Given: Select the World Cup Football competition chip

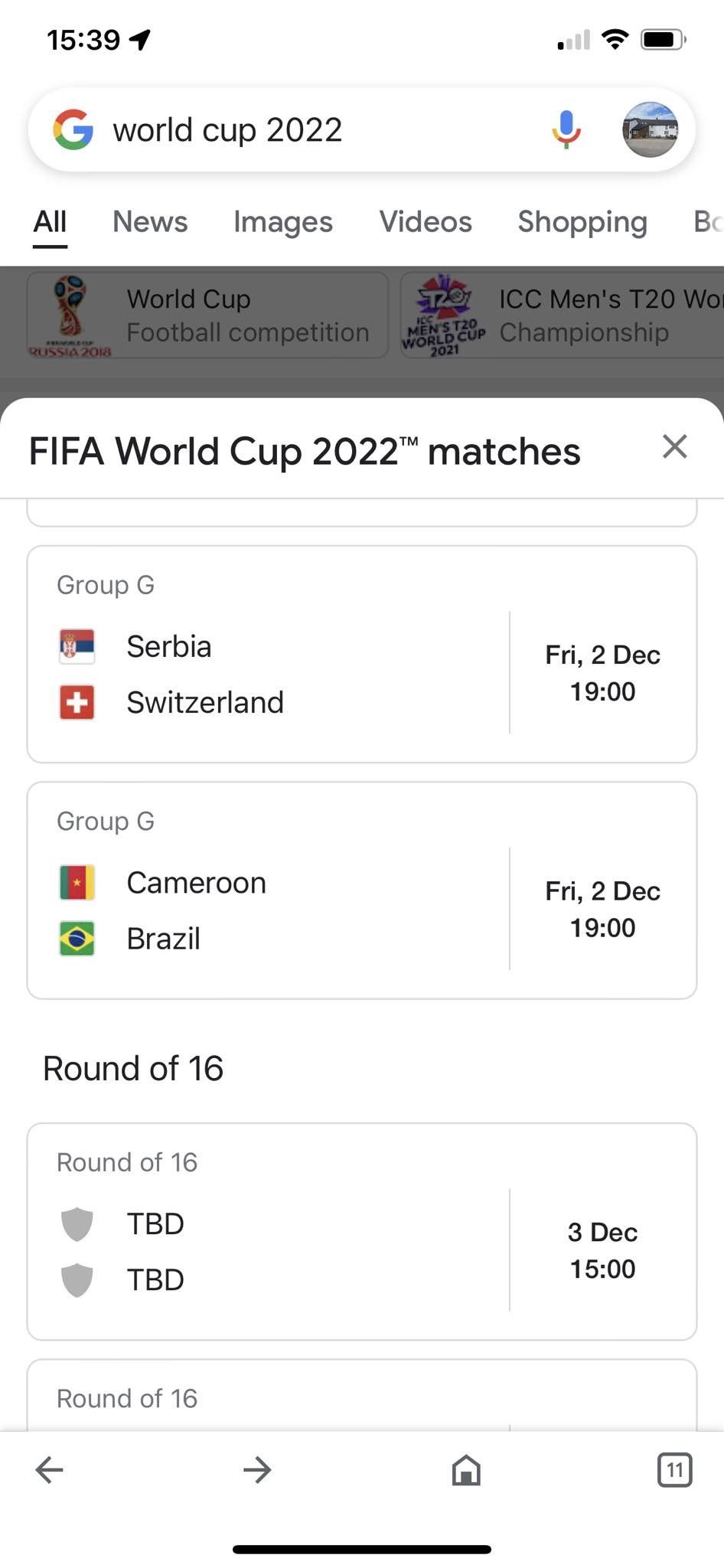Looking at the screenshot, I should [x=207, y=315].
